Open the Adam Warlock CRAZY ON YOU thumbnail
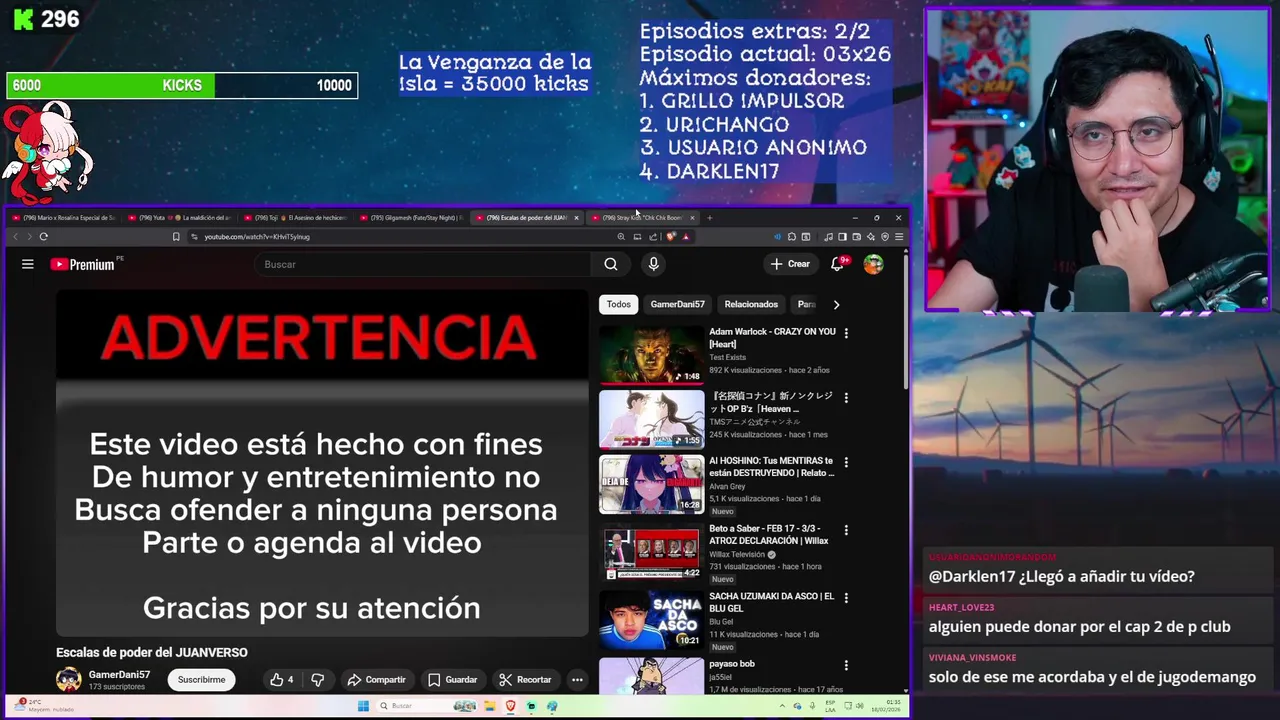1280x720 pixels. click(x=651, y=354)
